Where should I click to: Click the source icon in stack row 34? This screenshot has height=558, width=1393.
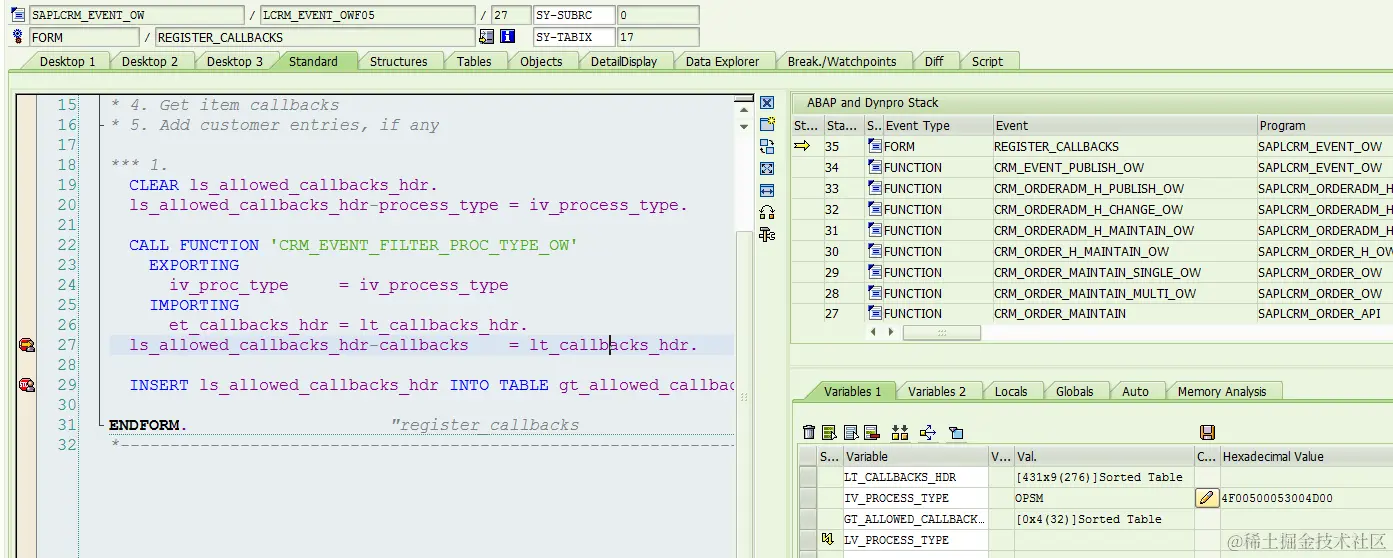pyautogui.click(x=874, y=167)
